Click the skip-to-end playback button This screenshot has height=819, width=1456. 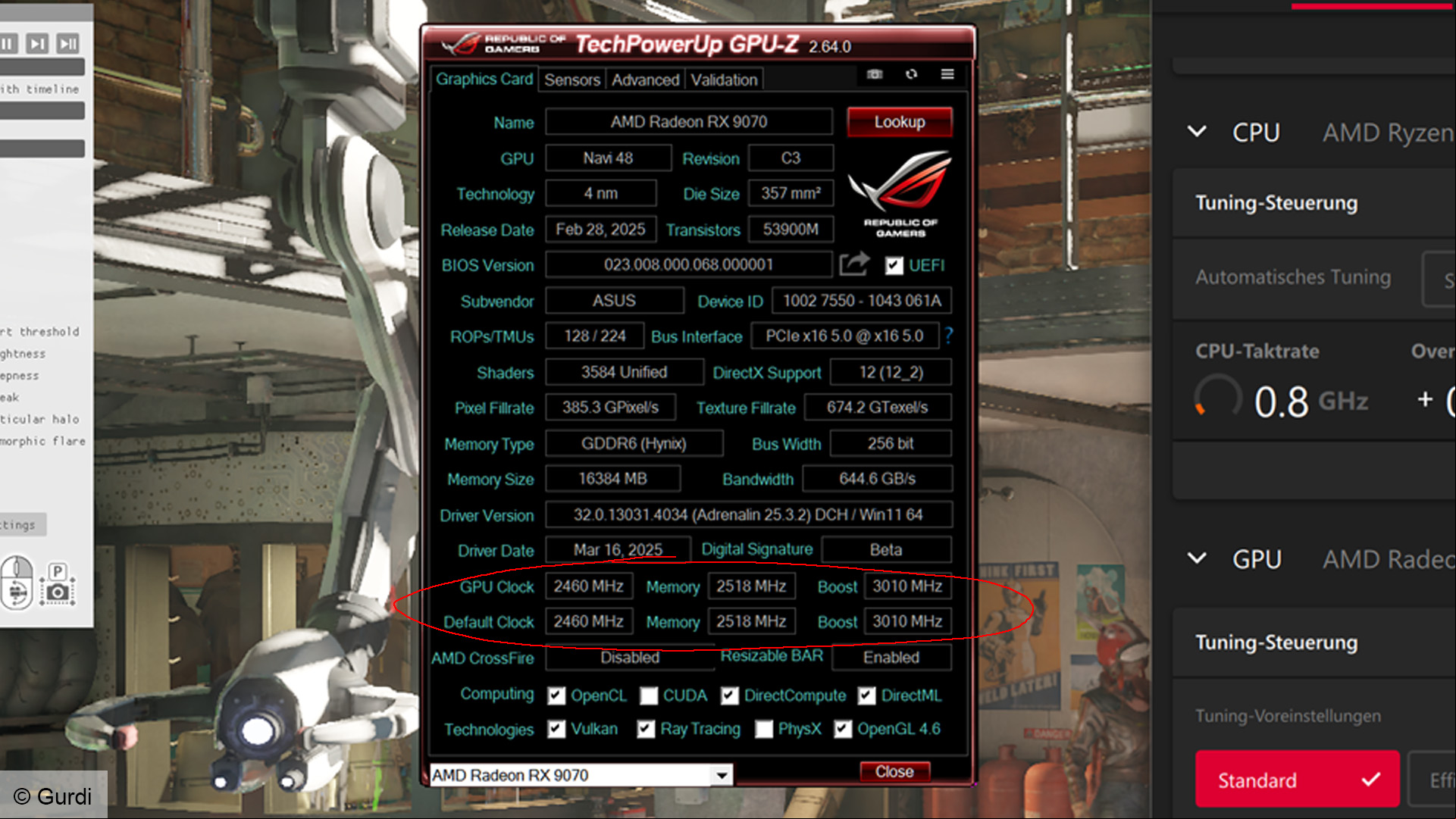click(68, 44)
